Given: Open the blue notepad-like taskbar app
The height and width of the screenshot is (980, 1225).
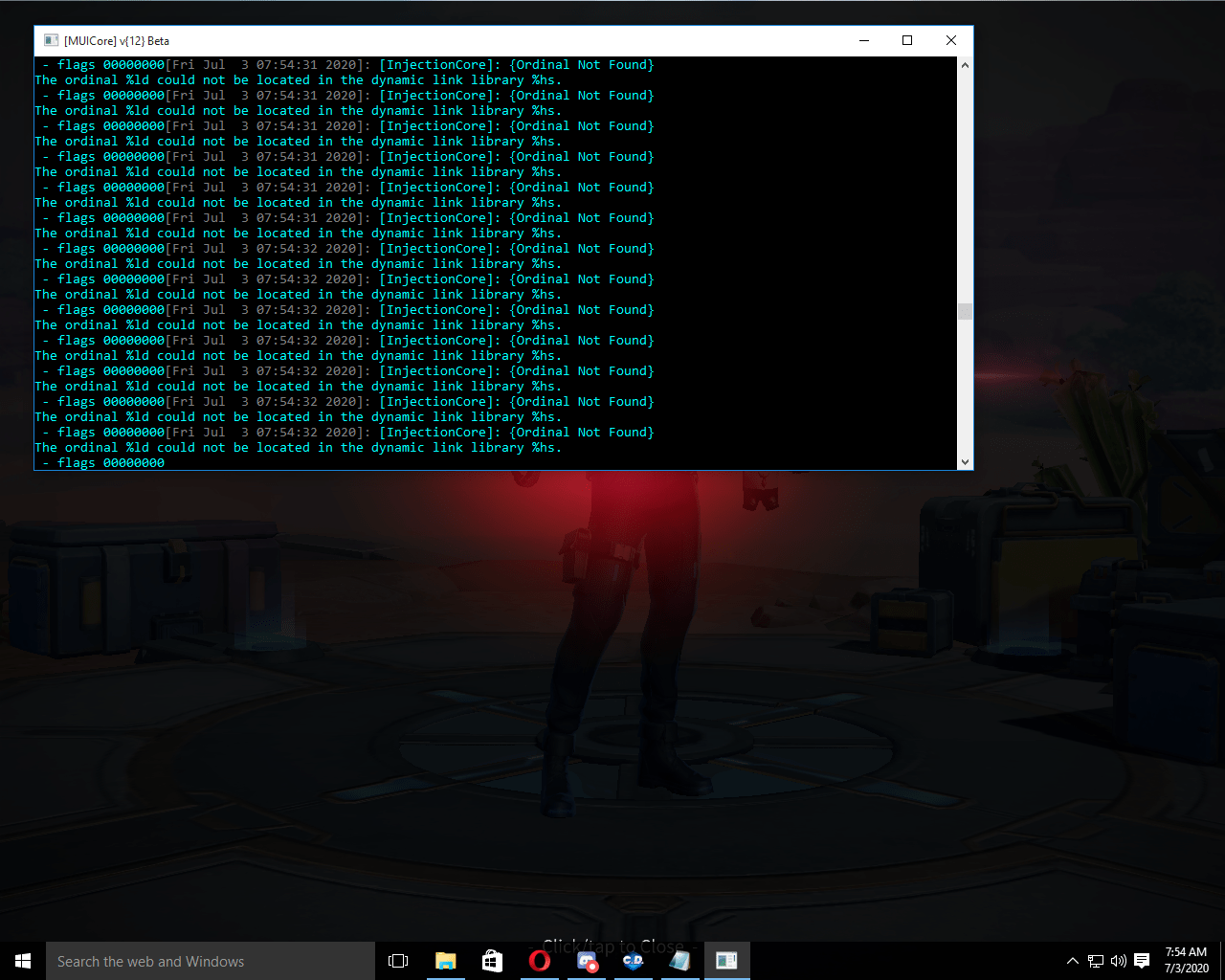Looking at the screenshot, I should [x=679, y=961].
